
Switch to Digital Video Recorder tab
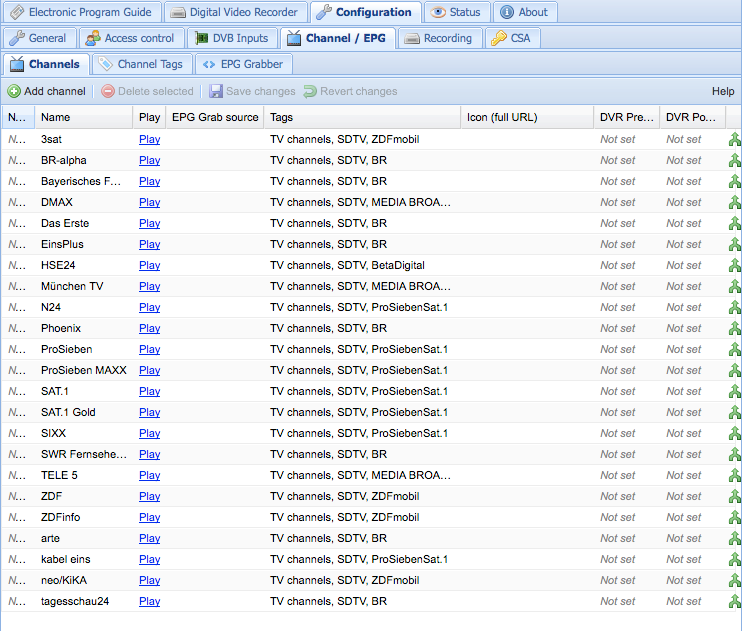pyautogui.click(x=235, y=12)
